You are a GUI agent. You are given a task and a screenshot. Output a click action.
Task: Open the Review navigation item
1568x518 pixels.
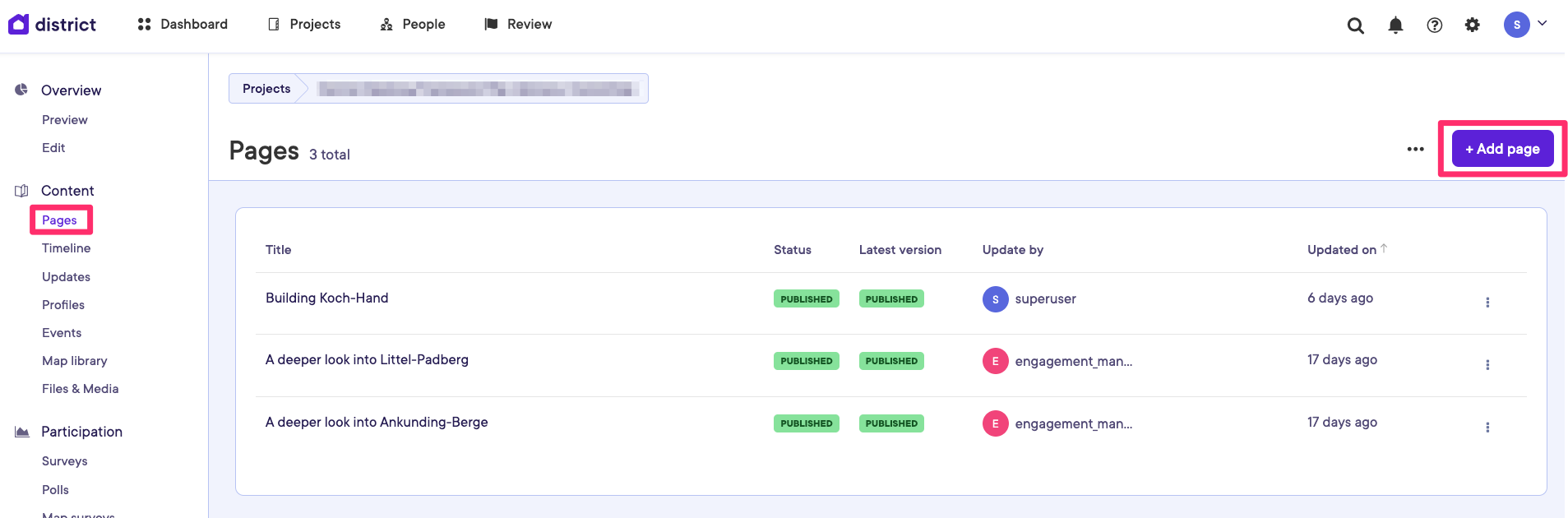point(518,25)
